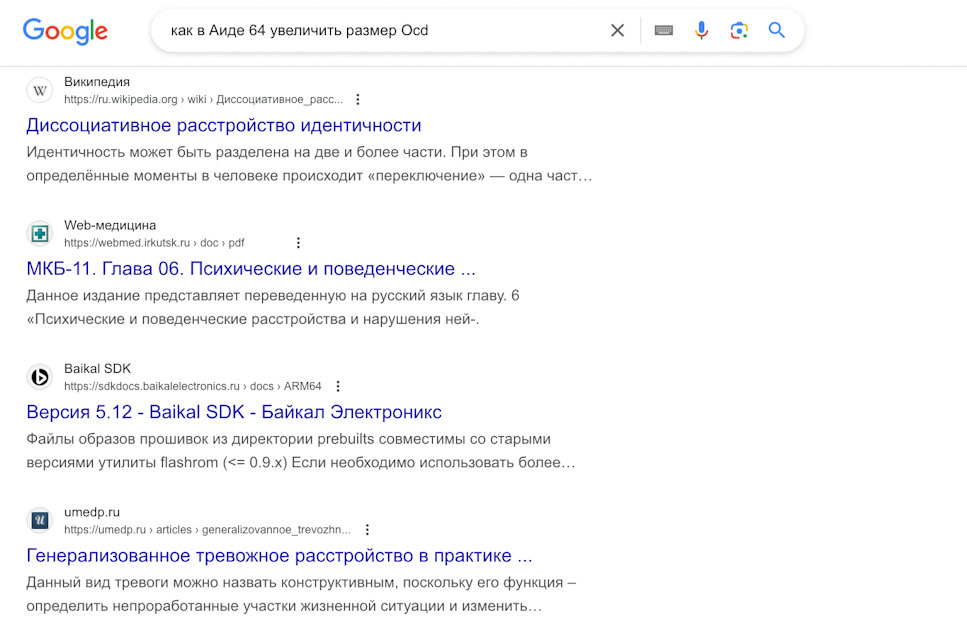Image resolution: width=967 pixels, height=636 pixels.
Task: Open more options for webmed.irkutsk.ru result
Action: tap(298, 243)
